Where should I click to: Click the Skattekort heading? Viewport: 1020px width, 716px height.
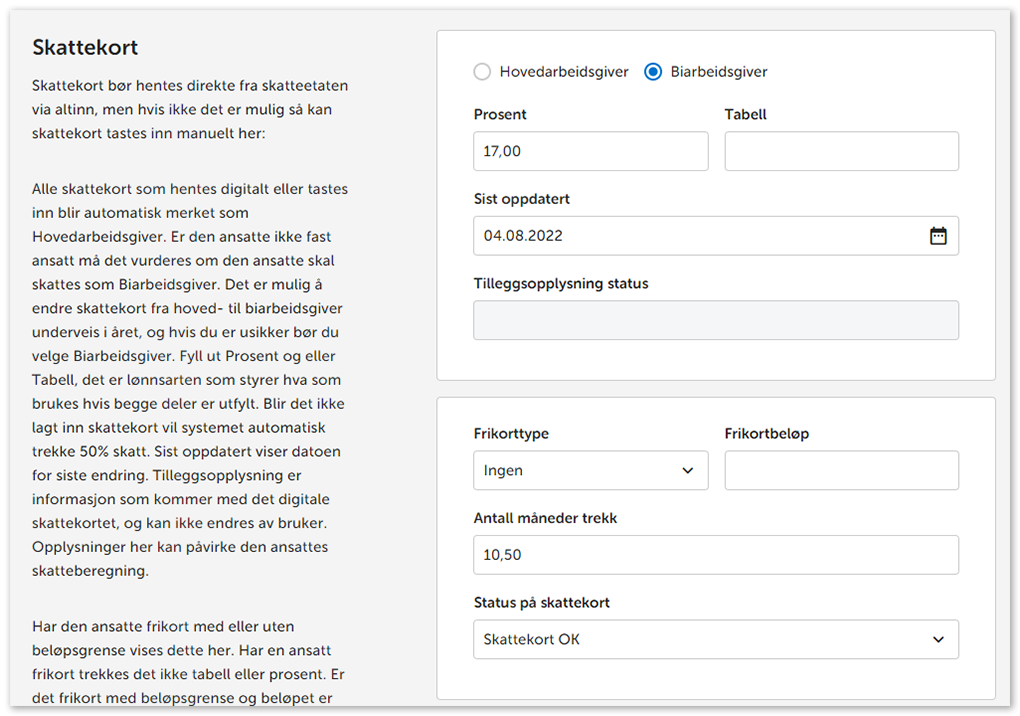pyautogui.click(x=85, y=48)
